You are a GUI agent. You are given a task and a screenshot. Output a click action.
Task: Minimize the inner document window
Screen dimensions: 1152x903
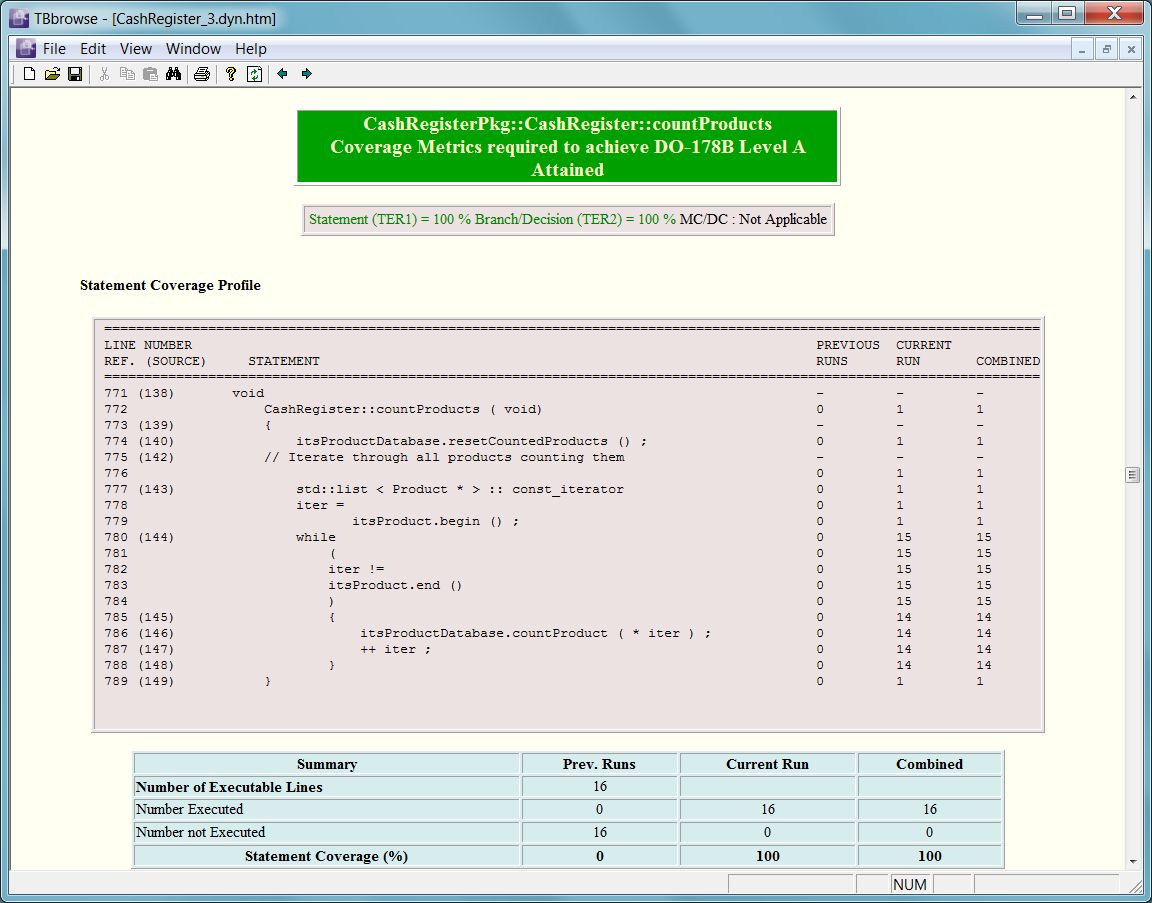click(1083, 49)
